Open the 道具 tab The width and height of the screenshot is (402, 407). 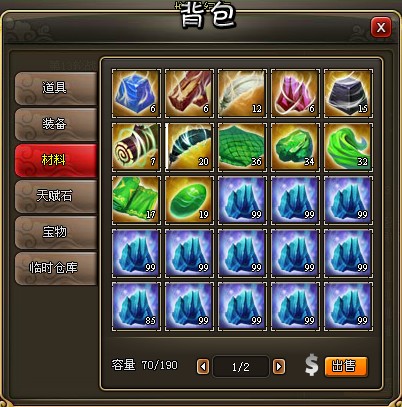(56, 88)
